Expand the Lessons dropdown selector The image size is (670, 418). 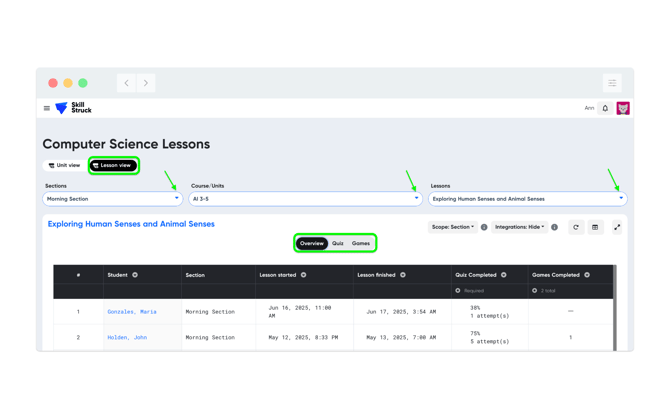tap(527, 199)
